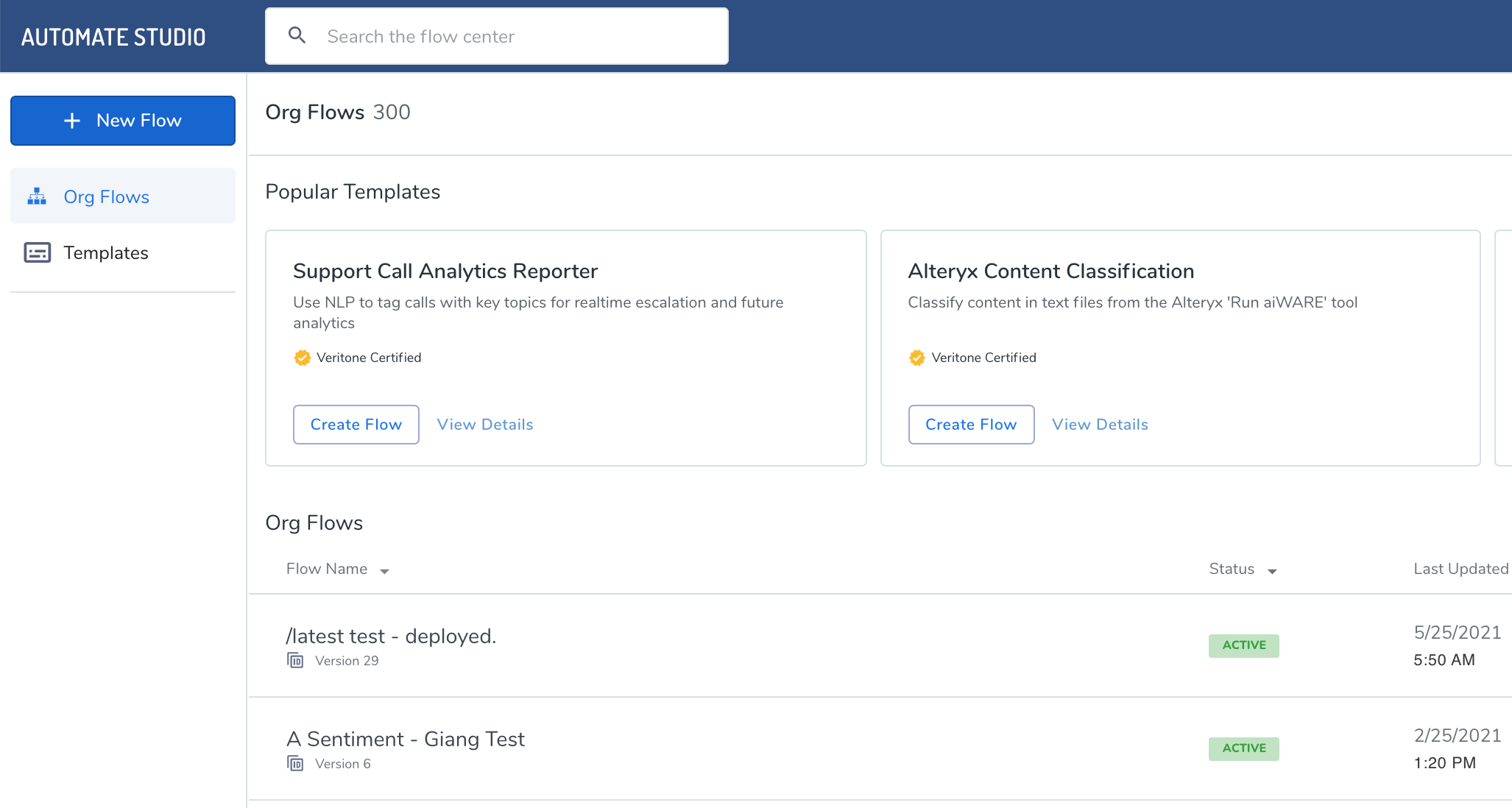Sort by the Flow Name dropdown arrow
This screenshot has height=808, width=1512.
384,571
